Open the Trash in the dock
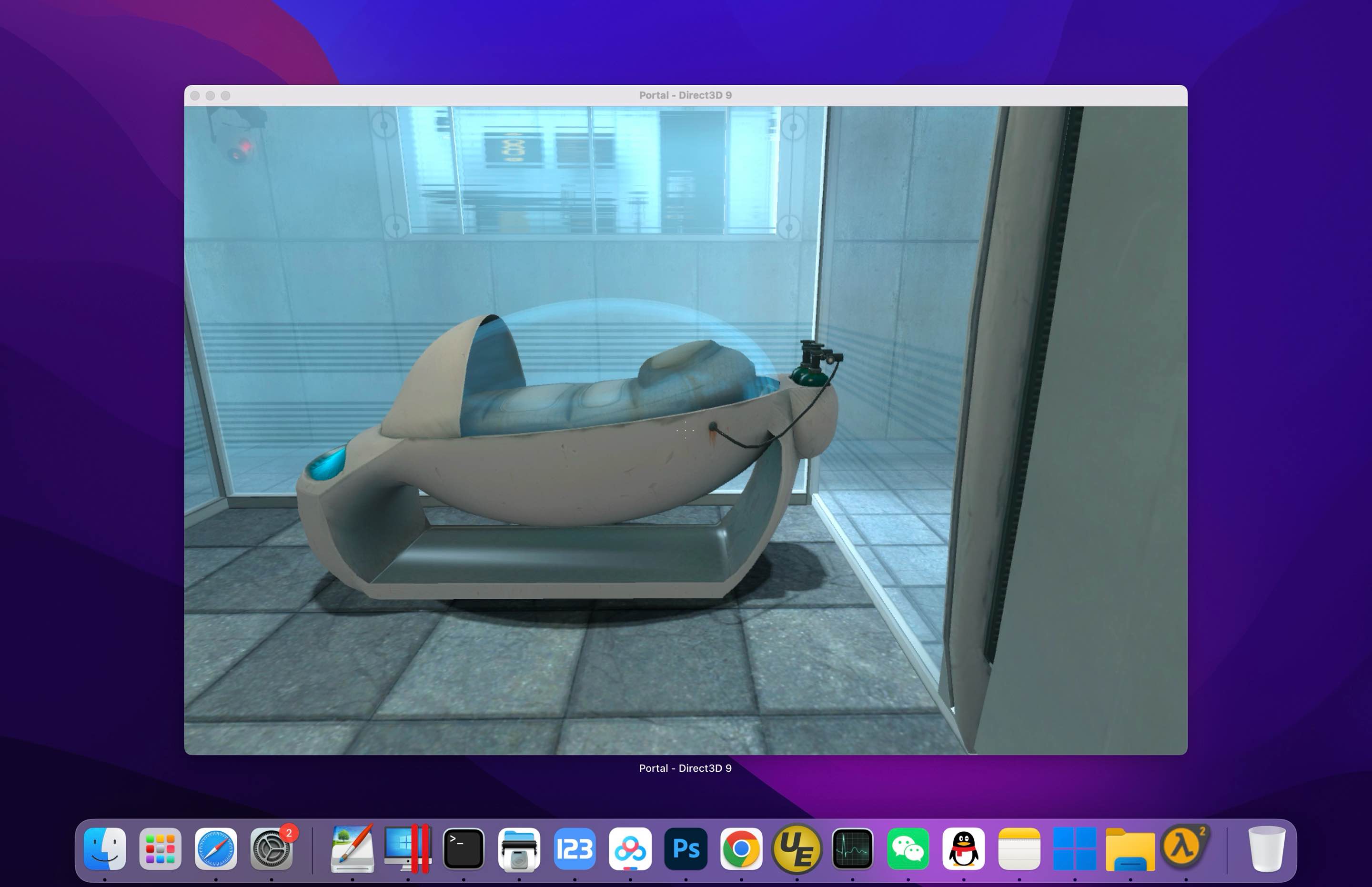The image size is (1372, 887). pyautogui.click(x=1267, y=849)
